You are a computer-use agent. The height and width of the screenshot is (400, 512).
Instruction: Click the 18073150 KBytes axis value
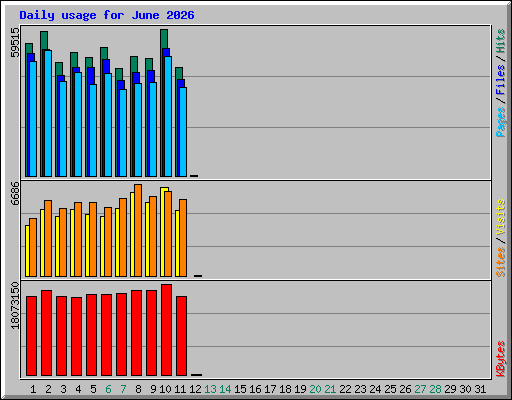pyautogui.click(x=15, y=305)
